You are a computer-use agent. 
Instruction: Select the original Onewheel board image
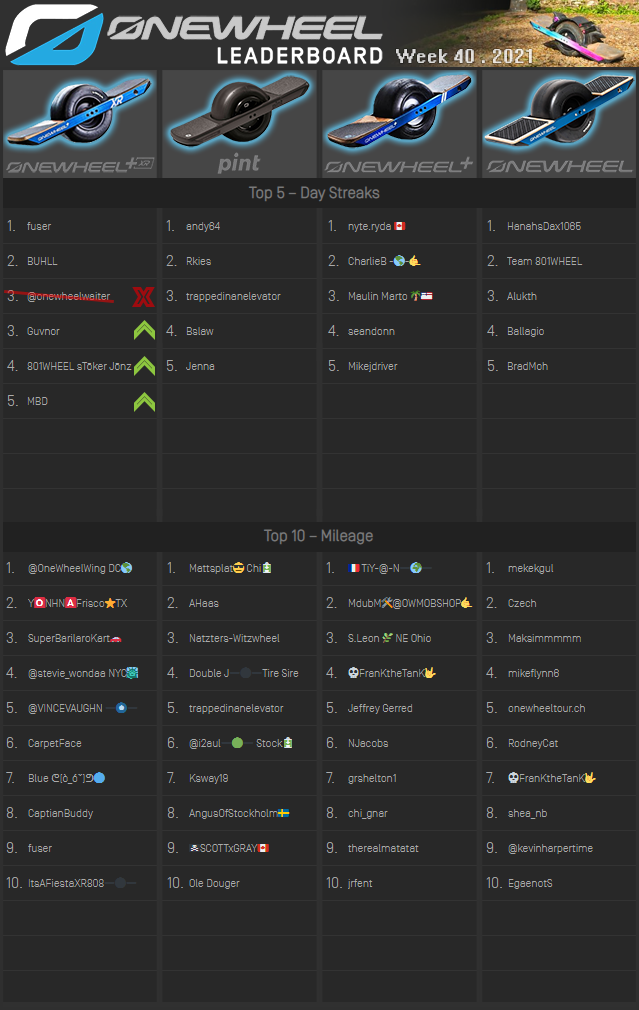coord(558,123)
